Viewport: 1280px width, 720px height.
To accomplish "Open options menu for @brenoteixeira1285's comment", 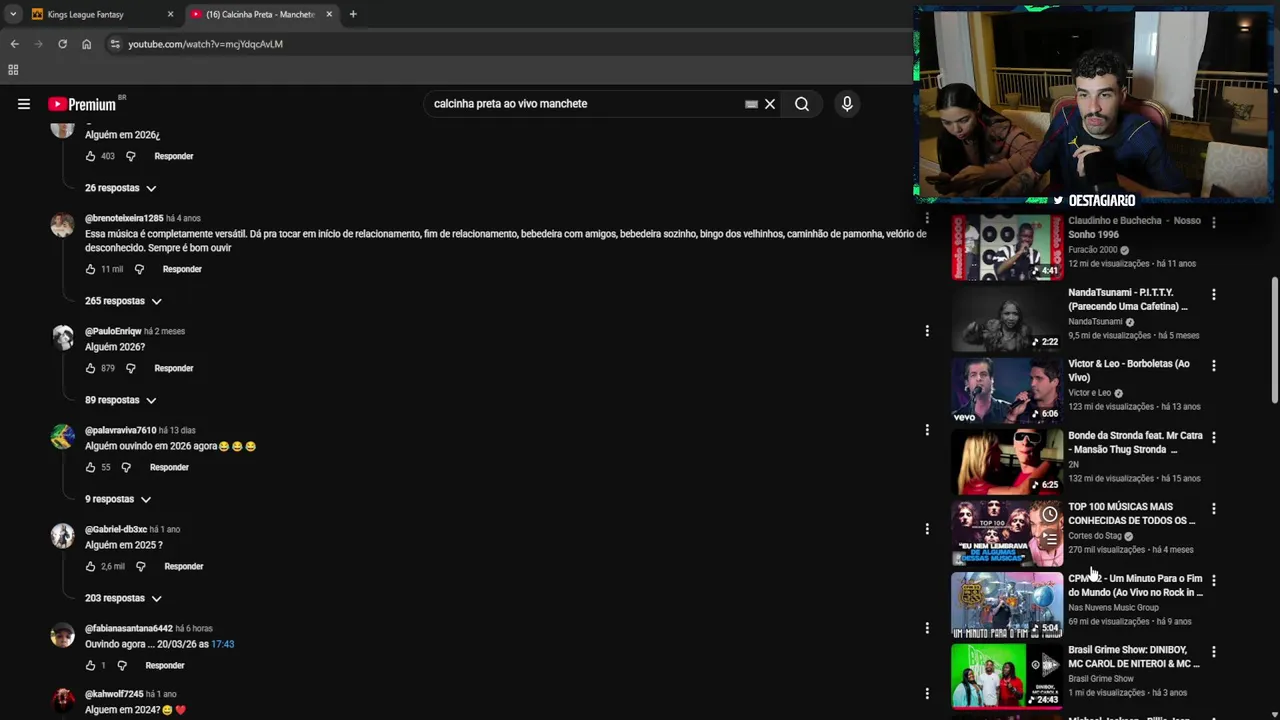I will pyautogui.click(x=927, y=218).
